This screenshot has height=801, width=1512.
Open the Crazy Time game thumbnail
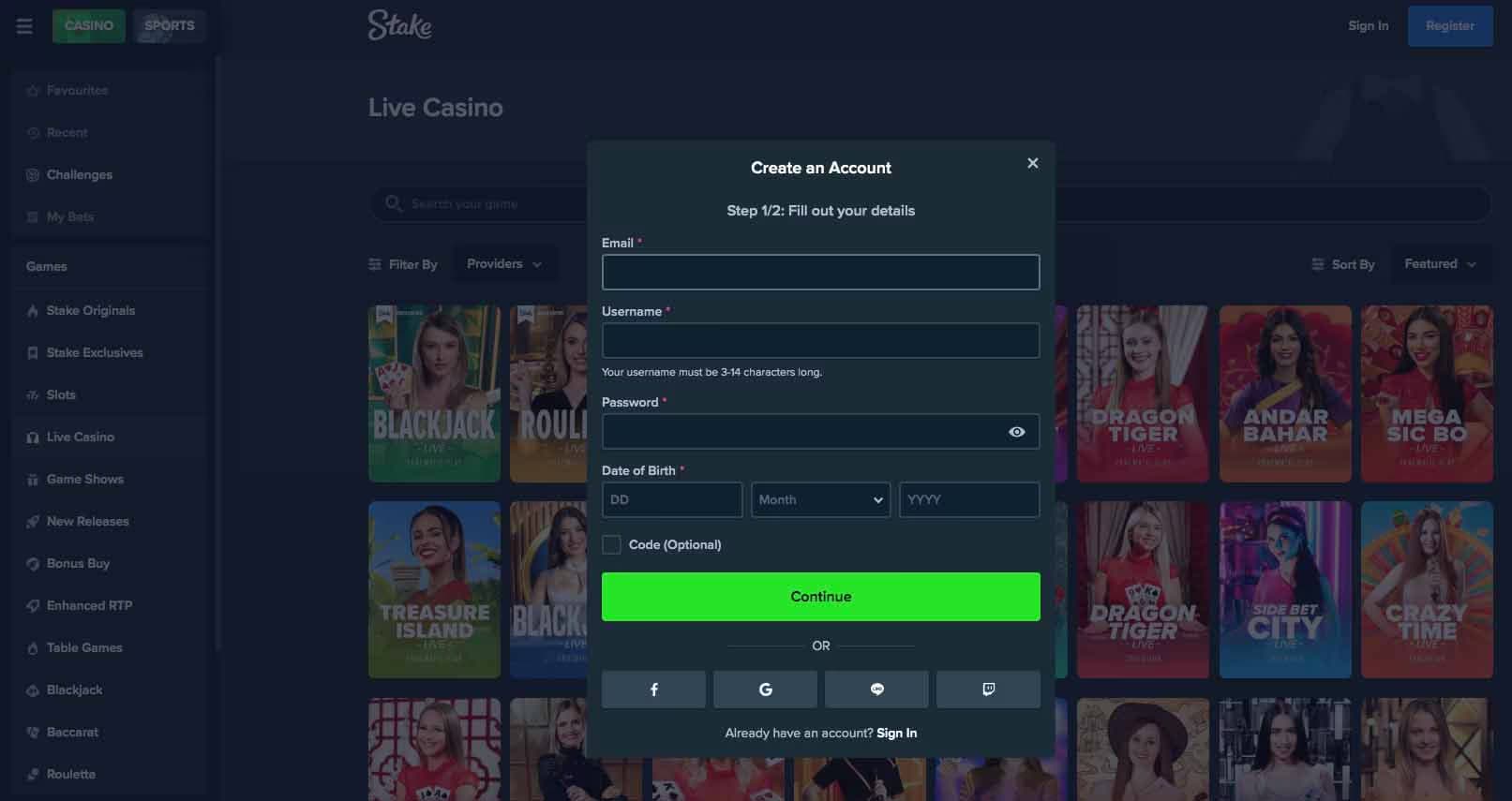pyautogui.click(x=1427, y=589)
